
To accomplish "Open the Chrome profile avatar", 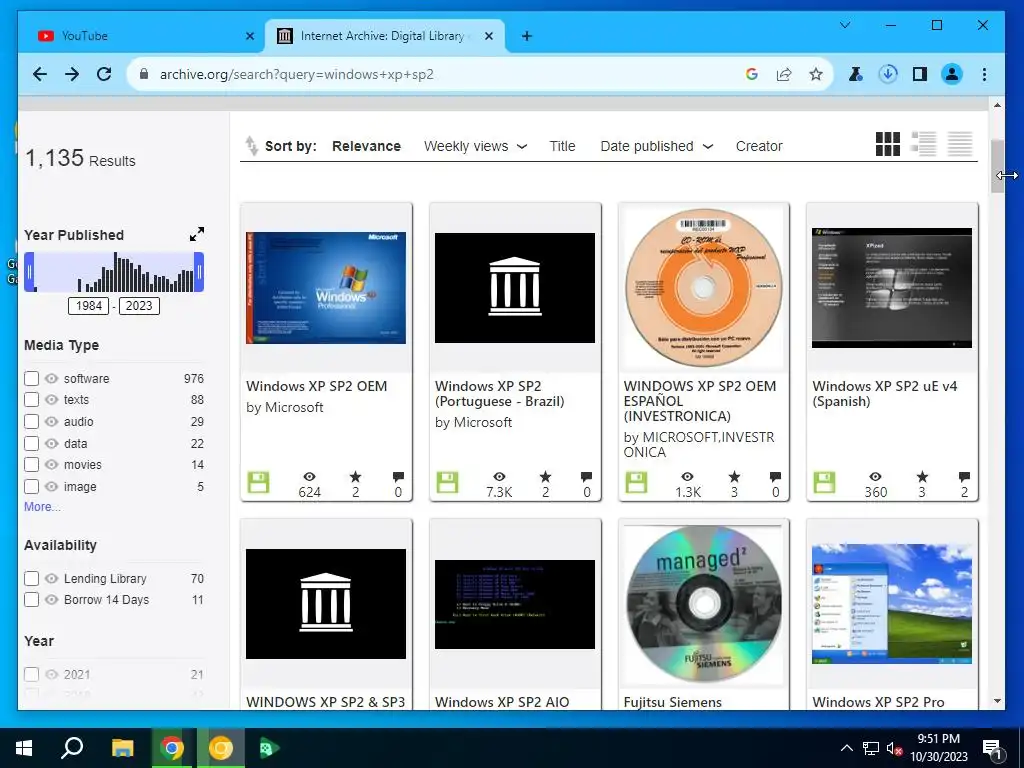I will click(x=952, y=74).
